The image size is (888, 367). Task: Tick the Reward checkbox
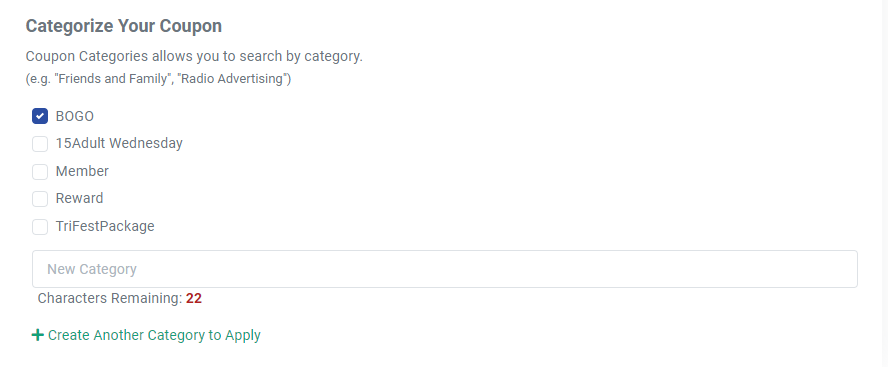coord(40,199)
